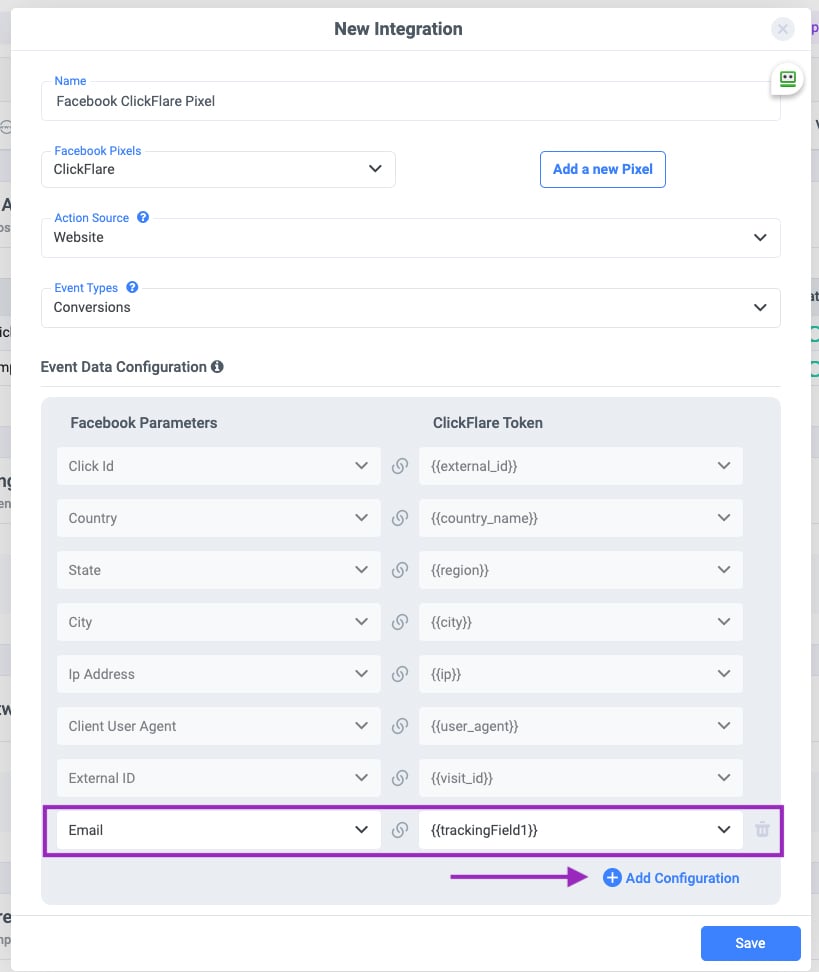819x972 pixels.
Task: Open the {{city}} token dropdown
Action: (x=581, y=622)
